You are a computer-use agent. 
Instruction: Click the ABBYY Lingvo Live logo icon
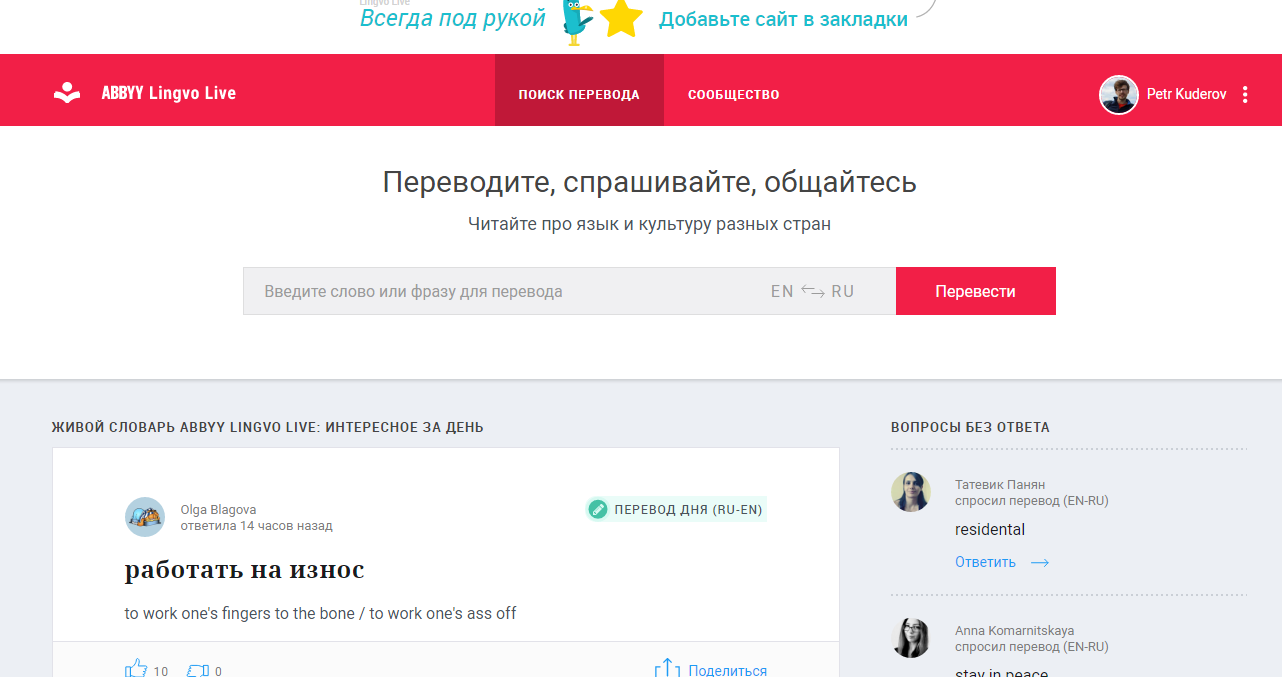[x=67, y=94]
